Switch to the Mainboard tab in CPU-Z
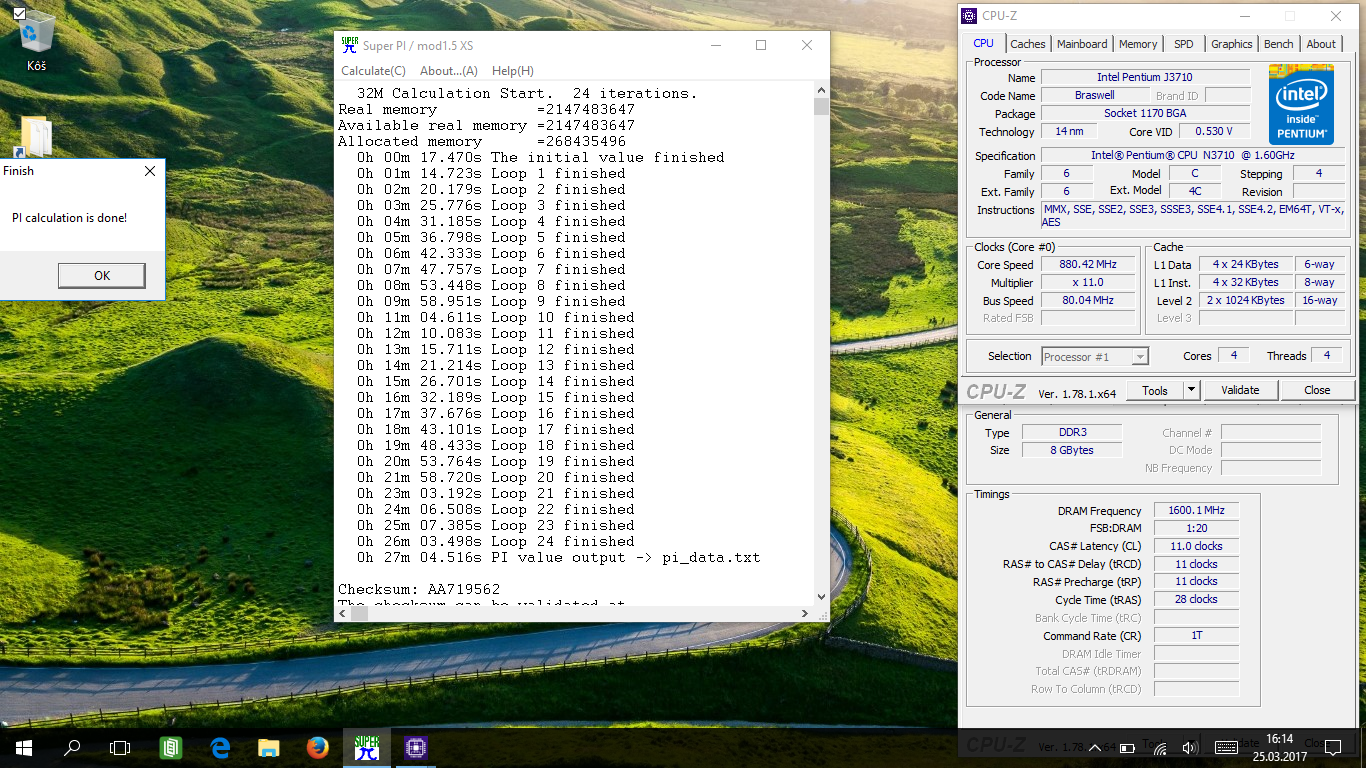This screenshot has height=768, width=1366. click(1082, 44)
